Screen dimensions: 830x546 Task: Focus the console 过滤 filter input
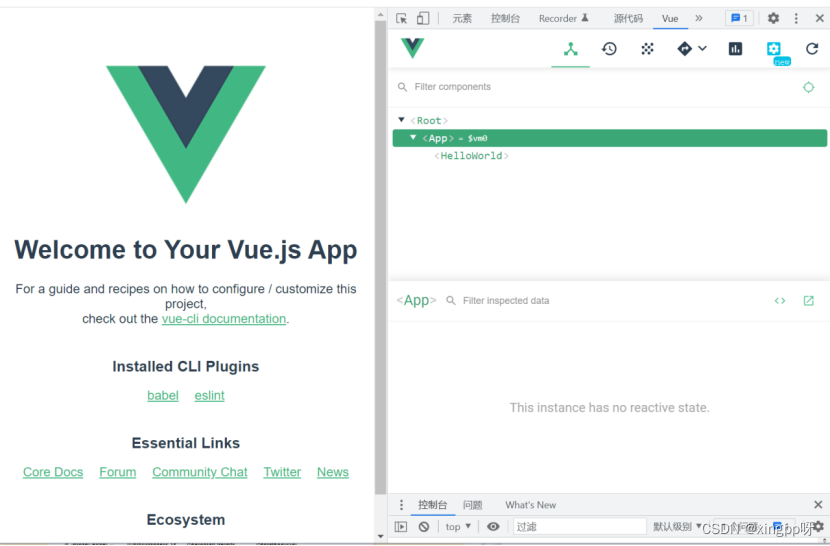click(x=580, y=526)
